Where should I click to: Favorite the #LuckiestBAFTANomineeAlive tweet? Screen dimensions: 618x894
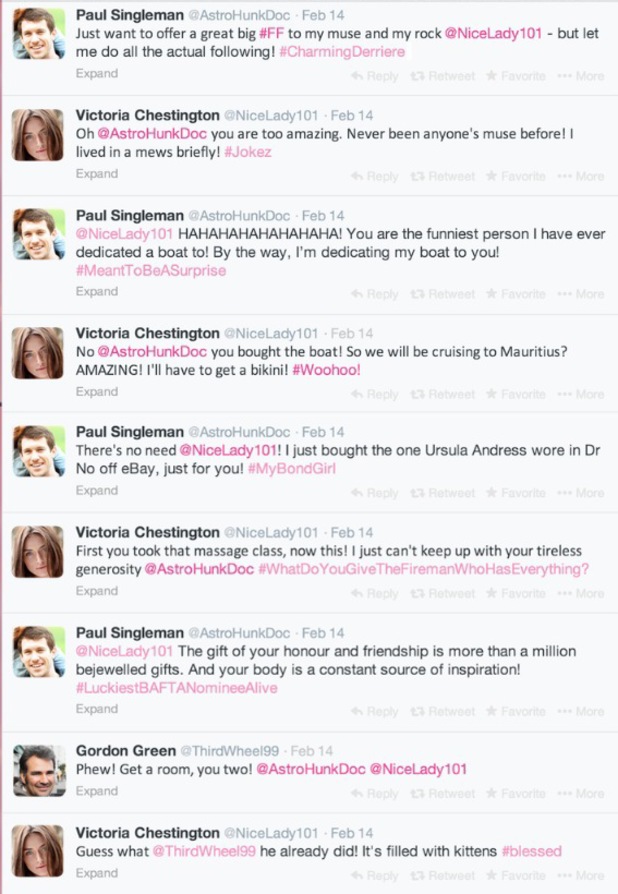point(515,712)
